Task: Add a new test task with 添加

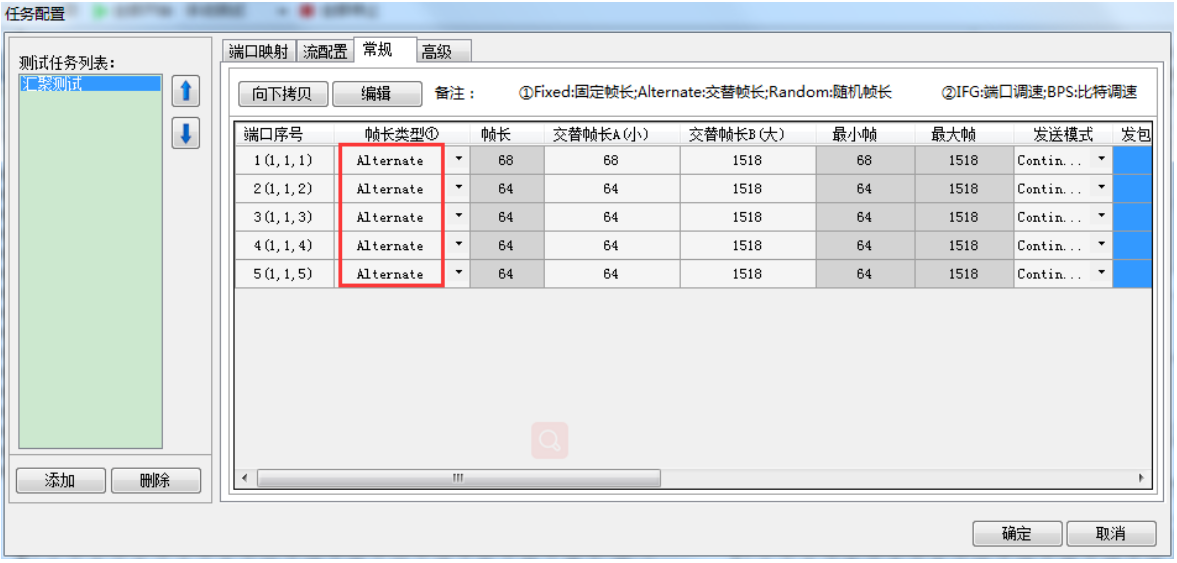Action: pos(60,481)
